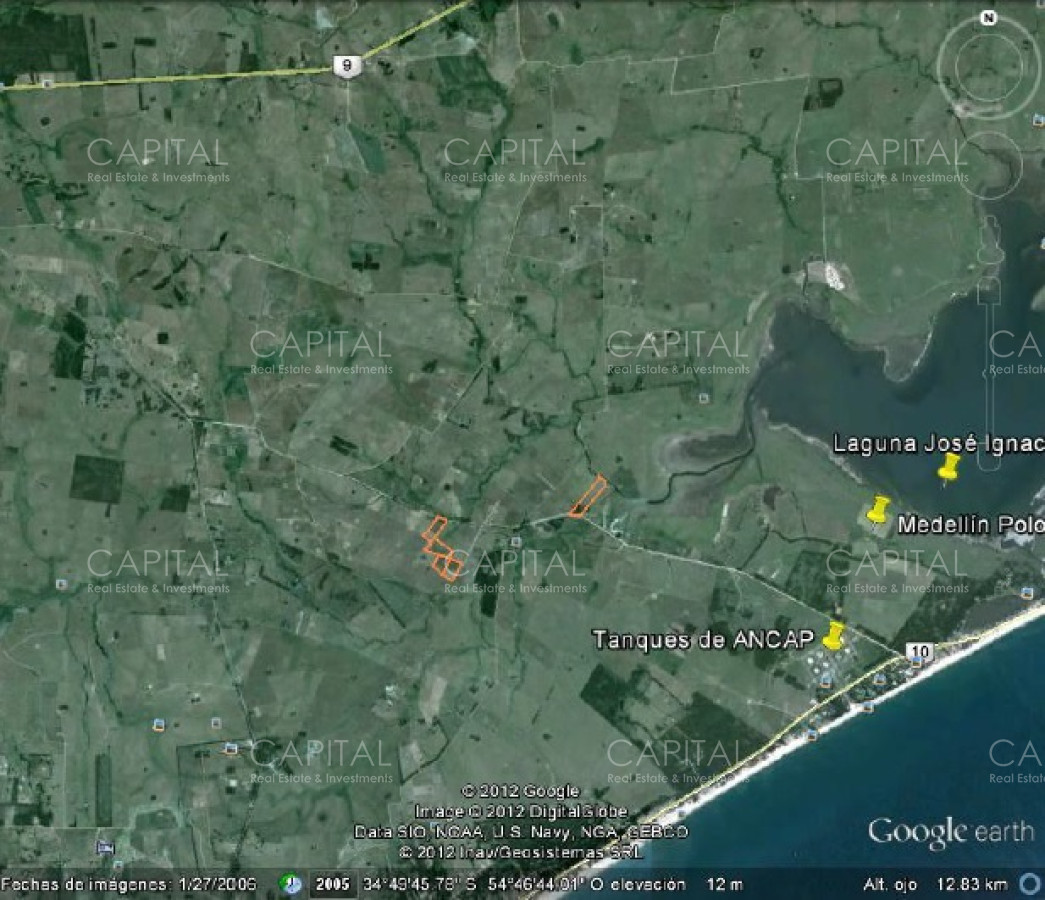Image resolution: width=1045 pixels, height=900 pixels.
Task: Click the streaming status circle indicator
Action: [x=1029, y=884]
